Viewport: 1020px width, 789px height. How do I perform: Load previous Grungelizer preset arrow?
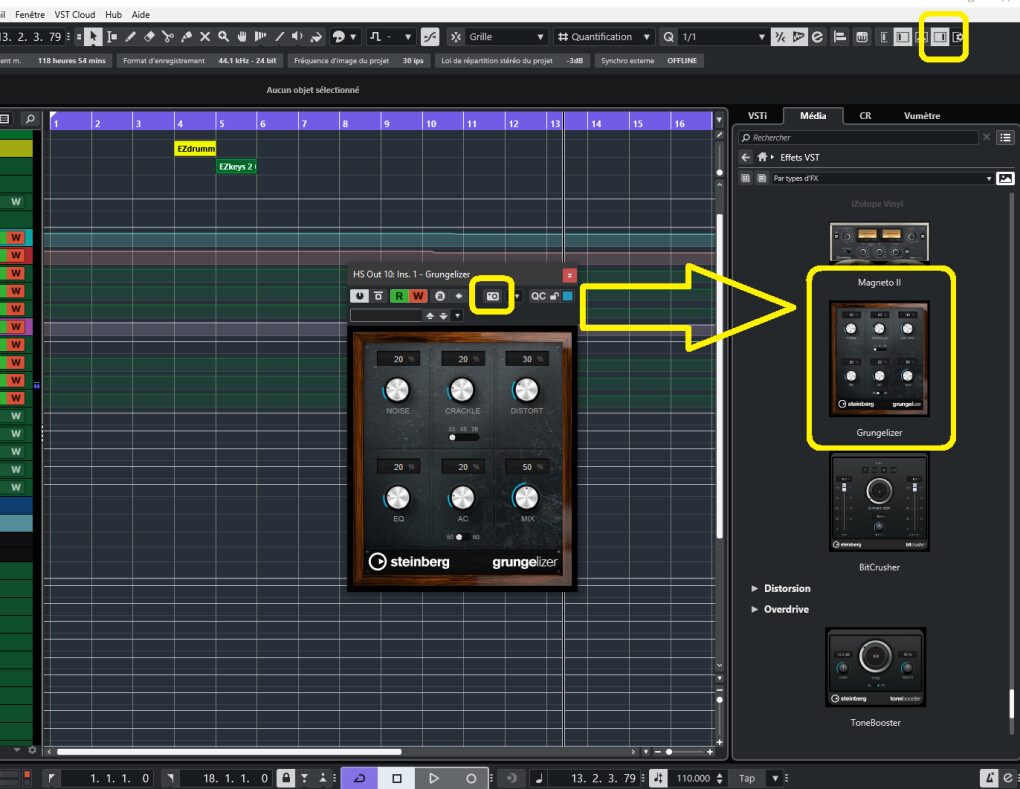pos(429,315)
